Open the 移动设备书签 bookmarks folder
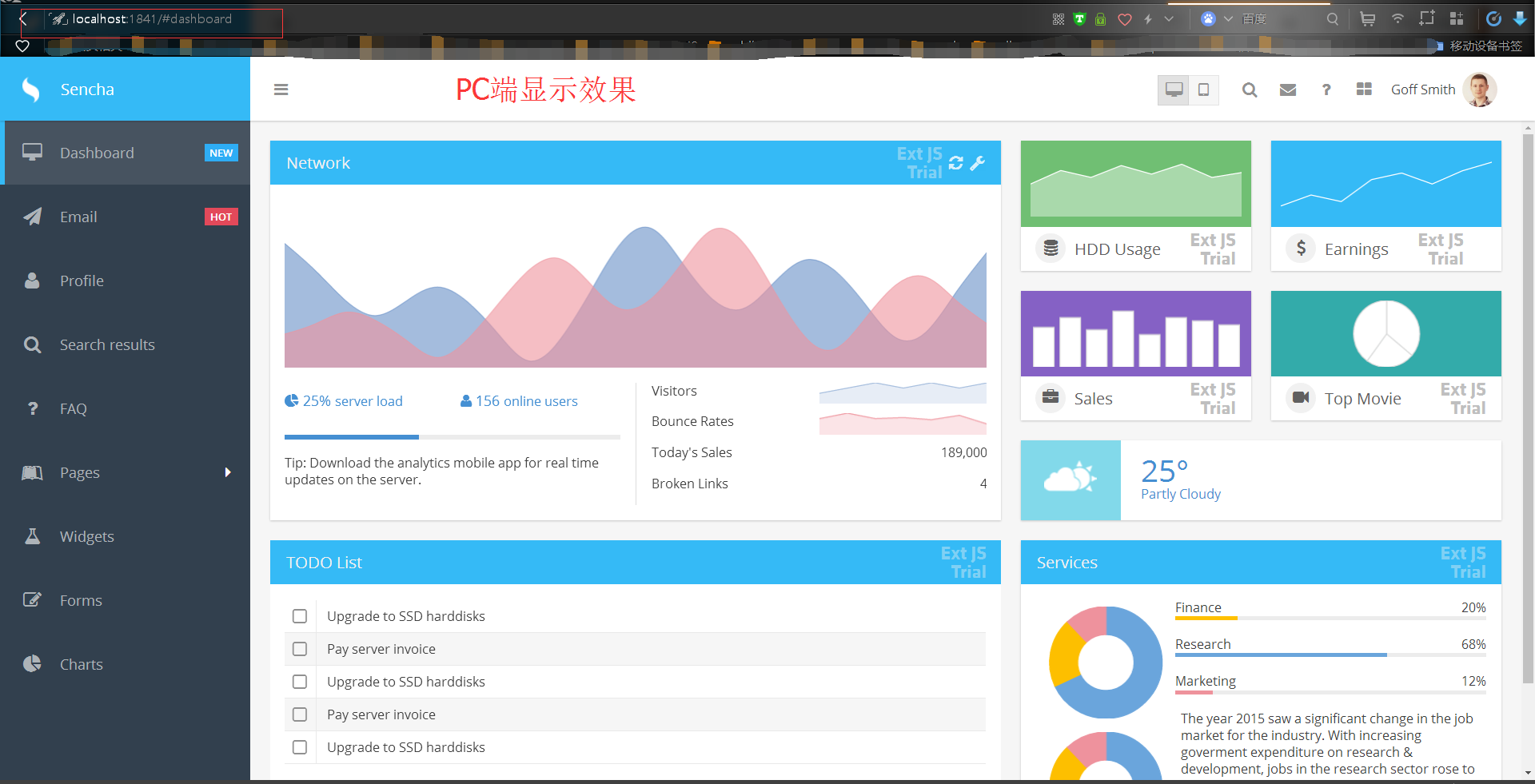The image size is (1535, 784). point(1481,46)
